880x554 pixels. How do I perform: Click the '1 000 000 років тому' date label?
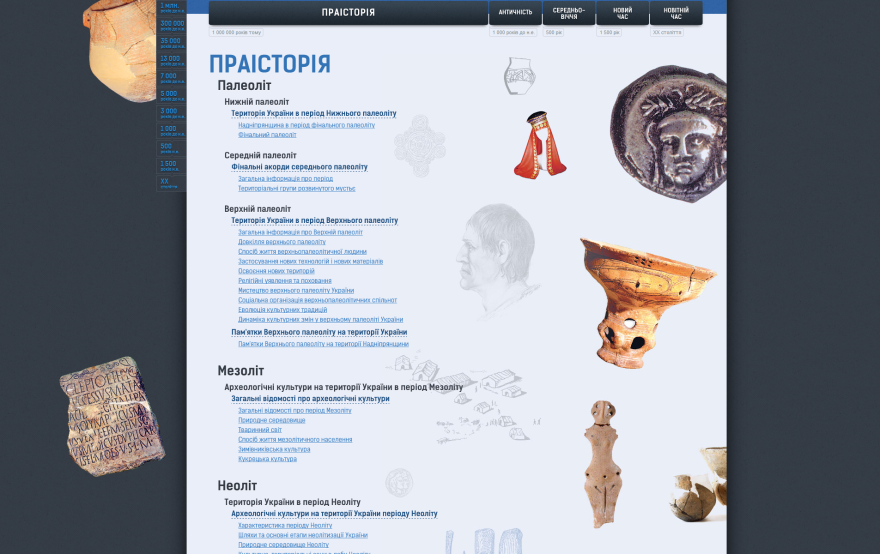pos(236,33)
